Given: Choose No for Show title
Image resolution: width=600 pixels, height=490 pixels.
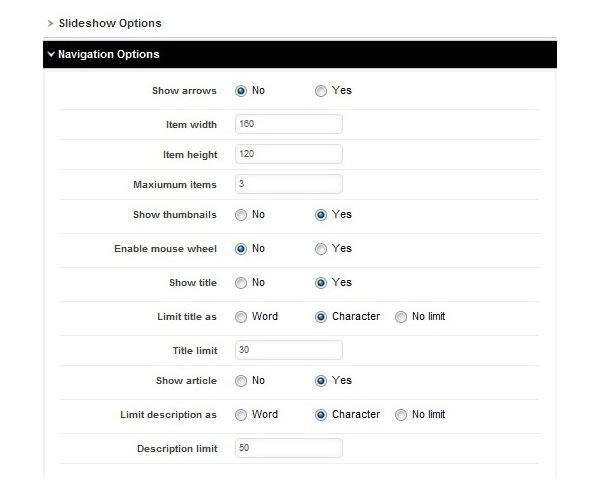Looking at the screenshot, I should [x=241, y=283].
